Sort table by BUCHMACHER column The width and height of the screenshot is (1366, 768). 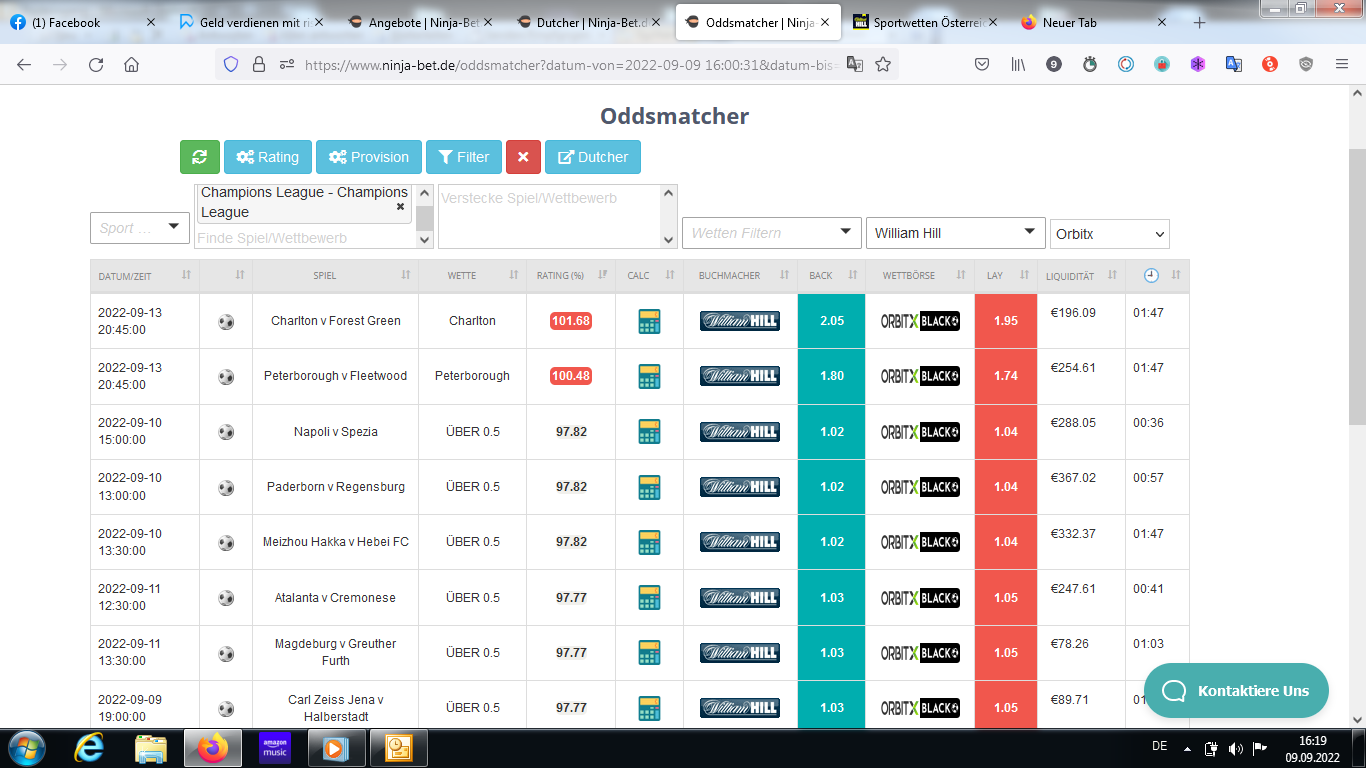(740, 275)
